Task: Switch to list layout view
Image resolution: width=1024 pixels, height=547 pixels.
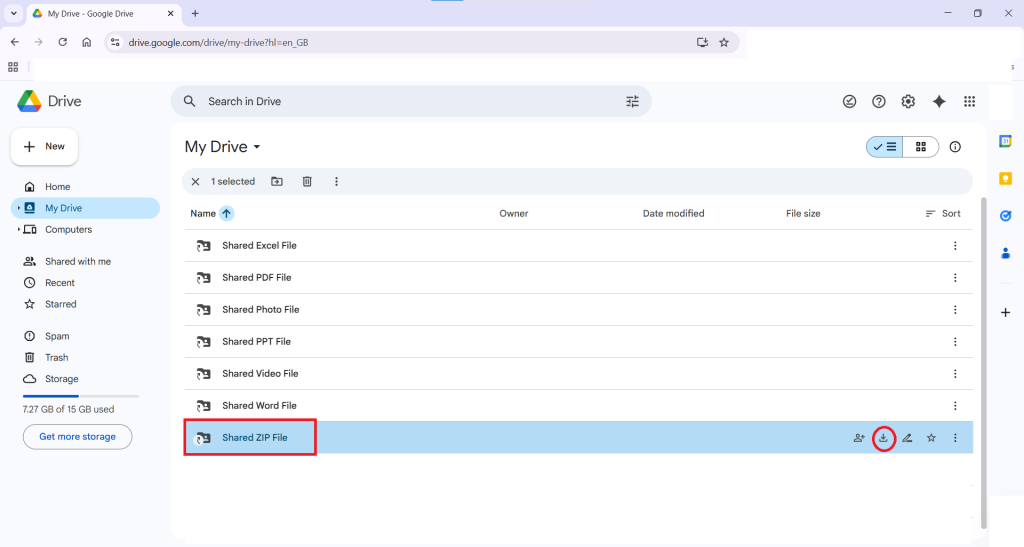Action: pos(885,147)
